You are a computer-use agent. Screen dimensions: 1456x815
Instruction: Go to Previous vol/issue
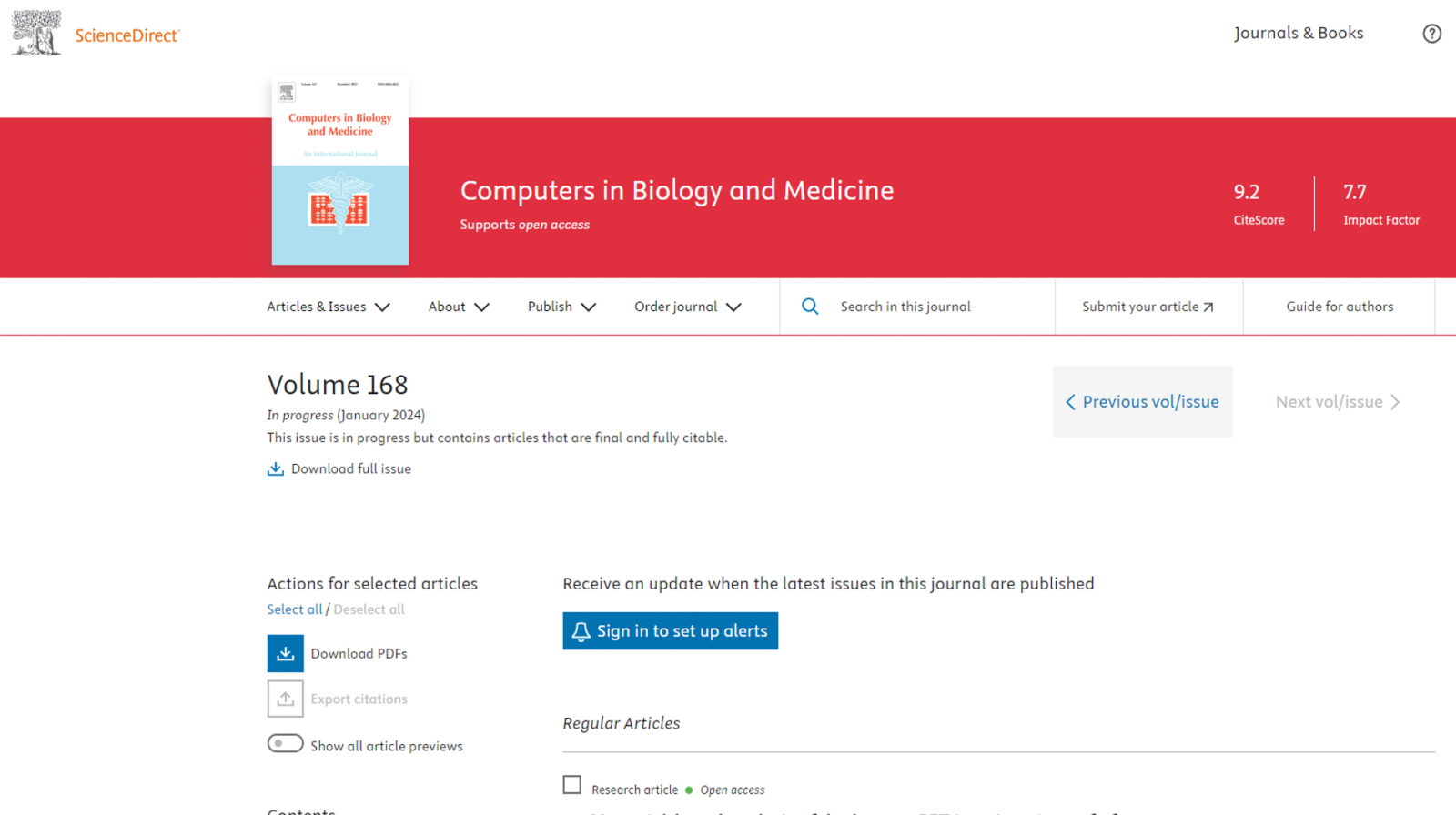1143,402
